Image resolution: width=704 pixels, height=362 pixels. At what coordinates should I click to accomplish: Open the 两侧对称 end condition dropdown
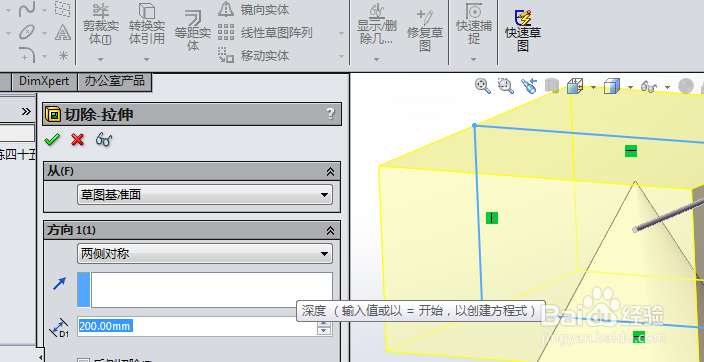click(x=205, y=254)
